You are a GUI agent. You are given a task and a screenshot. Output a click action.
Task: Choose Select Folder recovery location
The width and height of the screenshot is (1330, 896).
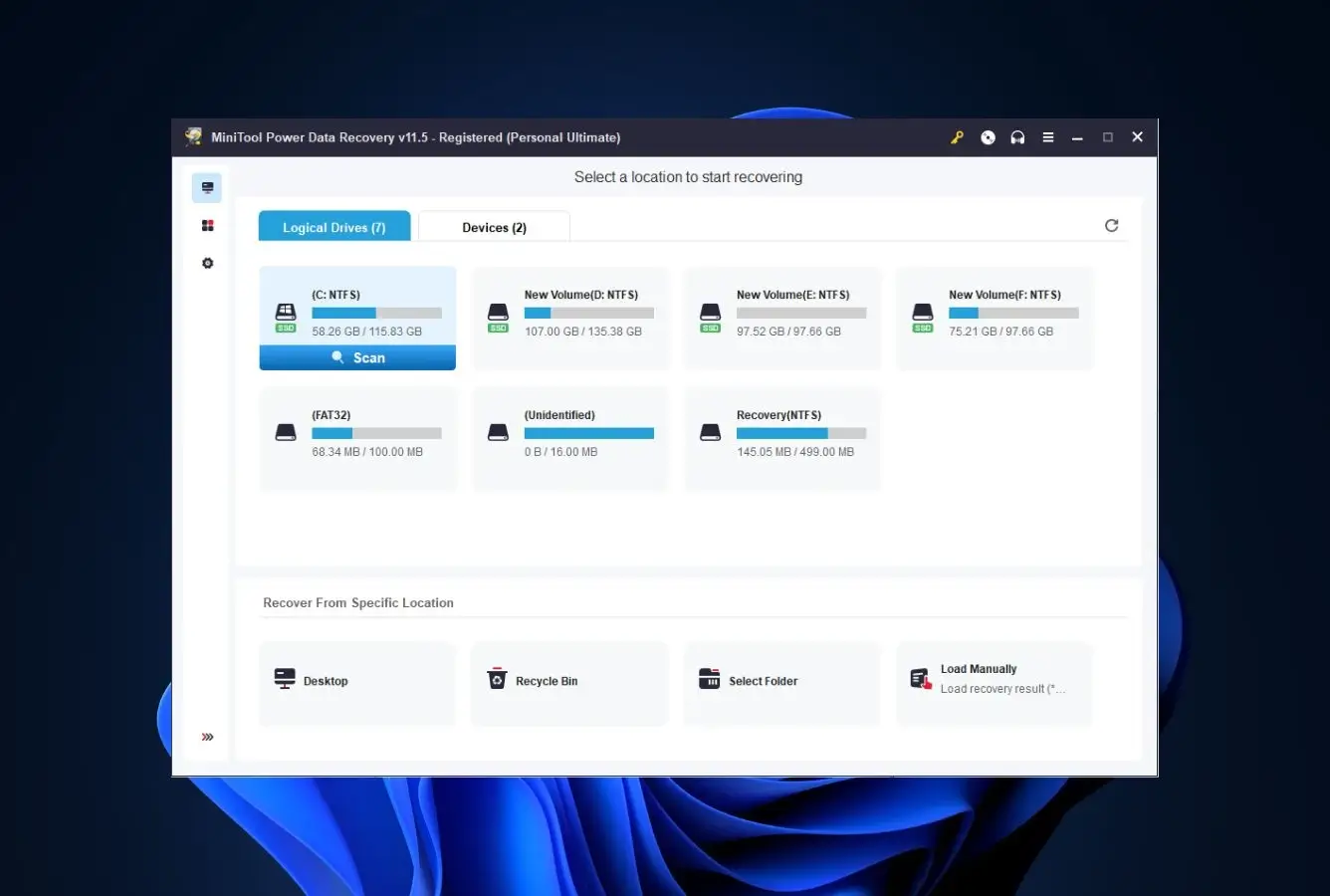pos(781,683)
